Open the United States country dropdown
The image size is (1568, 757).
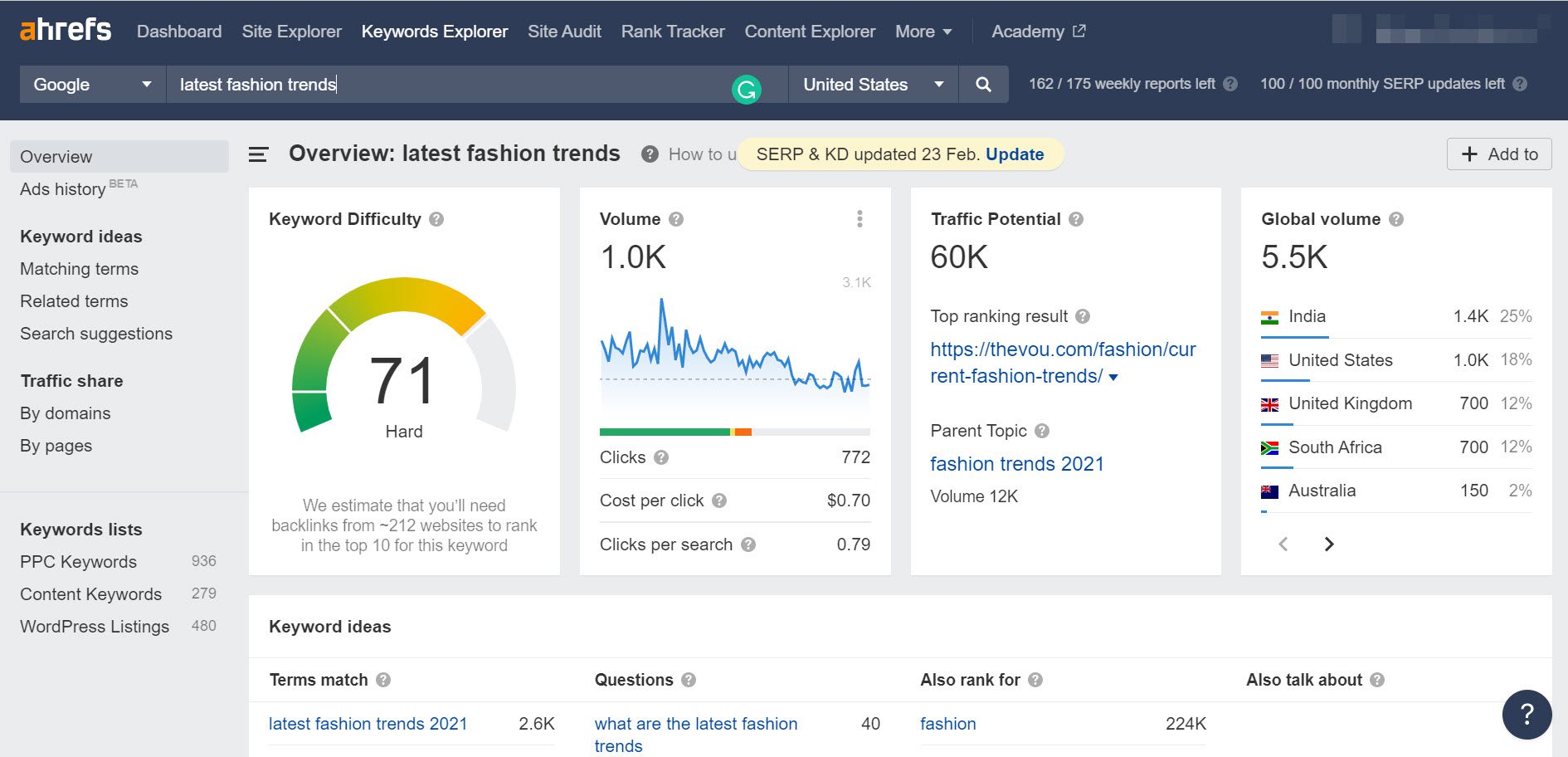pyautogui.click(x=874, y=85)
